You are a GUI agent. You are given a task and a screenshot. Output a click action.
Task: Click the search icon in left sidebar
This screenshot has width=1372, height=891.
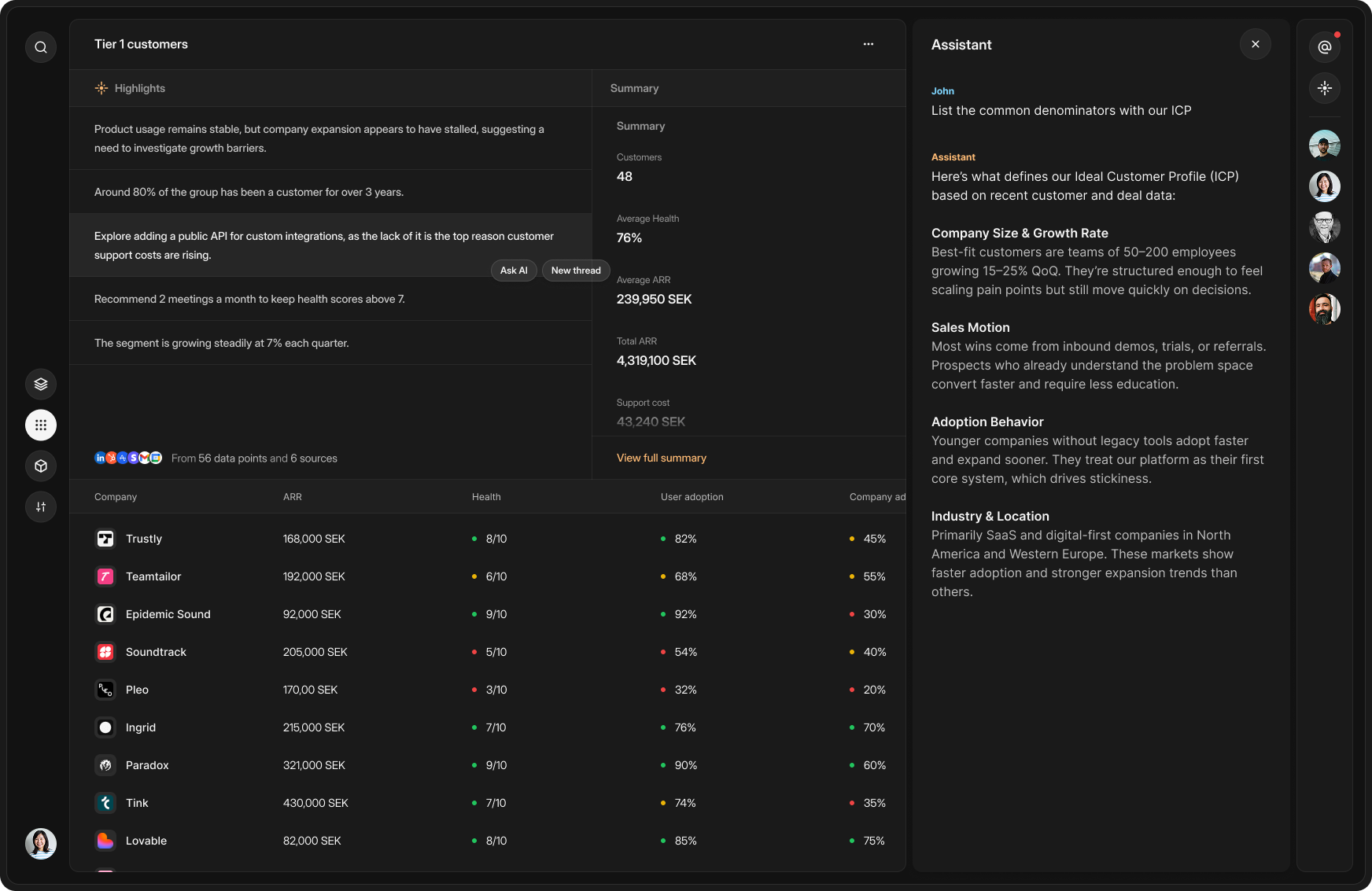coord(41,47)
